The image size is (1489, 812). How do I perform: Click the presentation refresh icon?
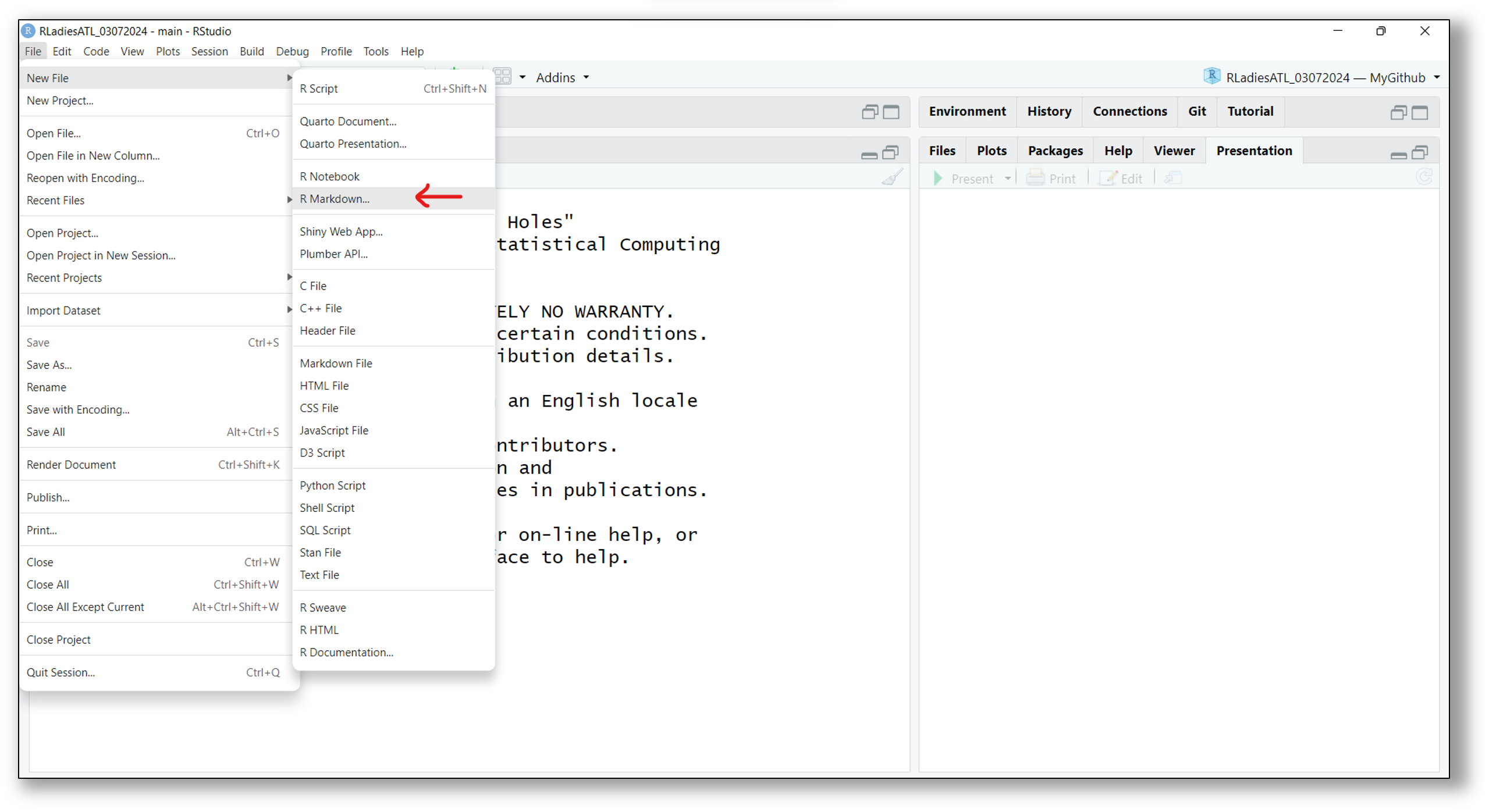pos(1424,177)
